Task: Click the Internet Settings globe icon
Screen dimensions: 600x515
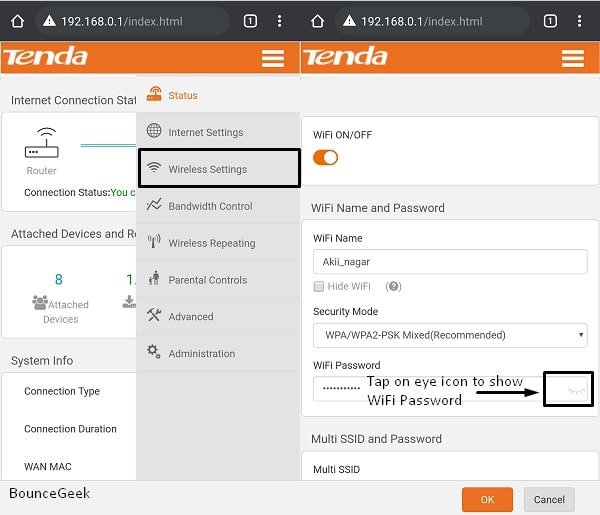Action: 154,130
